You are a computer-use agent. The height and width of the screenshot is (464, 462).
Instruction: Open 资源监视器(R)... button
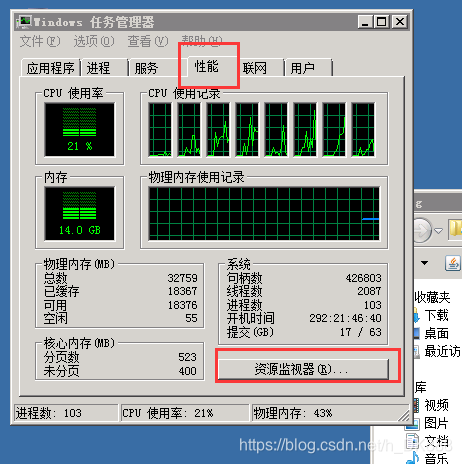coord(303,369)
